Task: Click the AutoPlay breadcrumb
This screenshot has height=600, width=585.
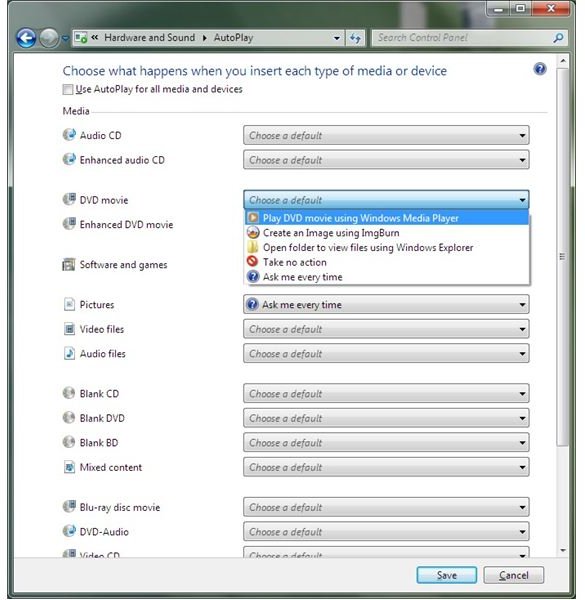Action: click(233, 38)
